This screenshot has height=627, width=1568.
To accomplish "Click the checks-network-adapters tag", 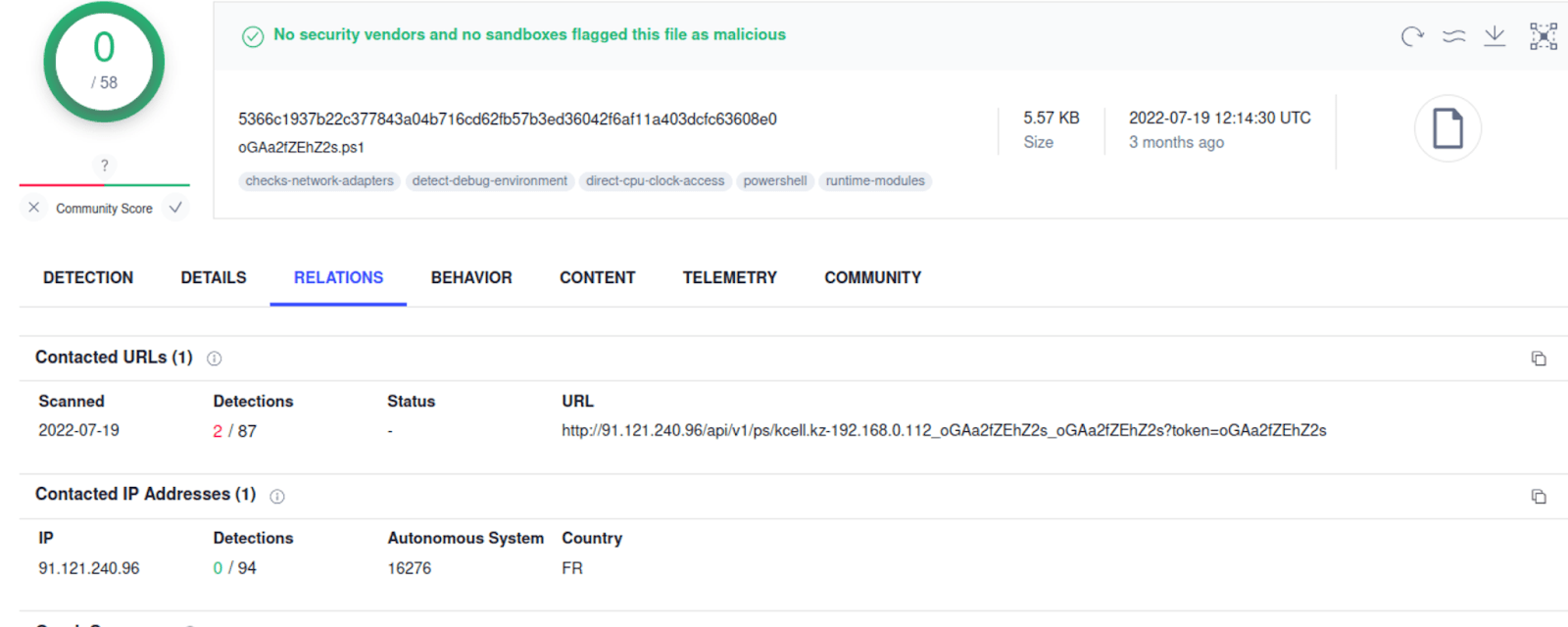I will (x=319, y=181).
